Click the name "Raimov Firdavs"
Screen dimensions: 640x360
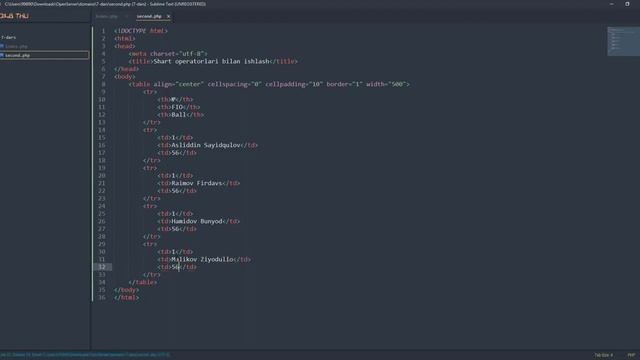click(x=197, y=183)
